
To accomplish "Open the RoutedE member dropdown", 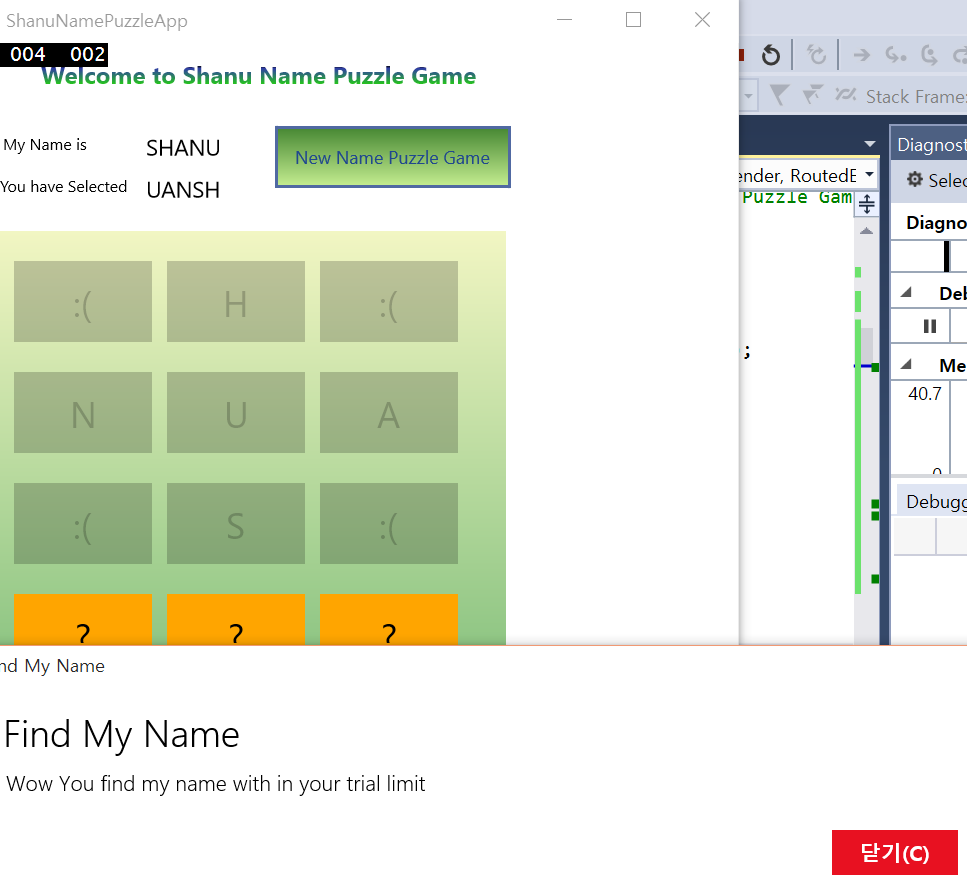I will click(870, 175).
